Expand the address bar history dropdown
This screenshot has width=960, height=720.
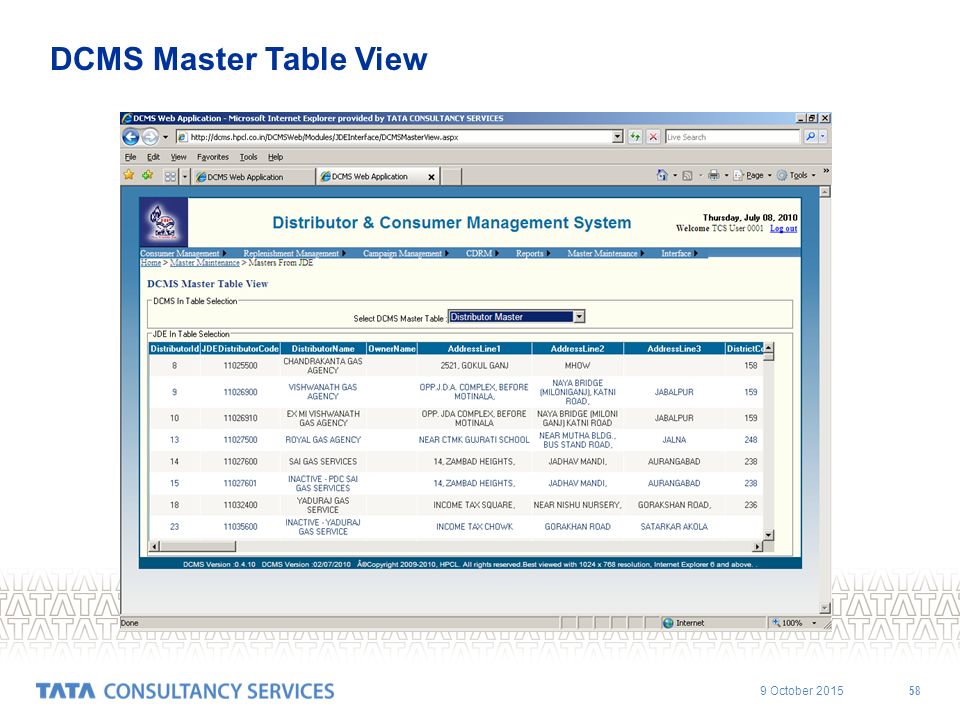(x=618, y=137)
